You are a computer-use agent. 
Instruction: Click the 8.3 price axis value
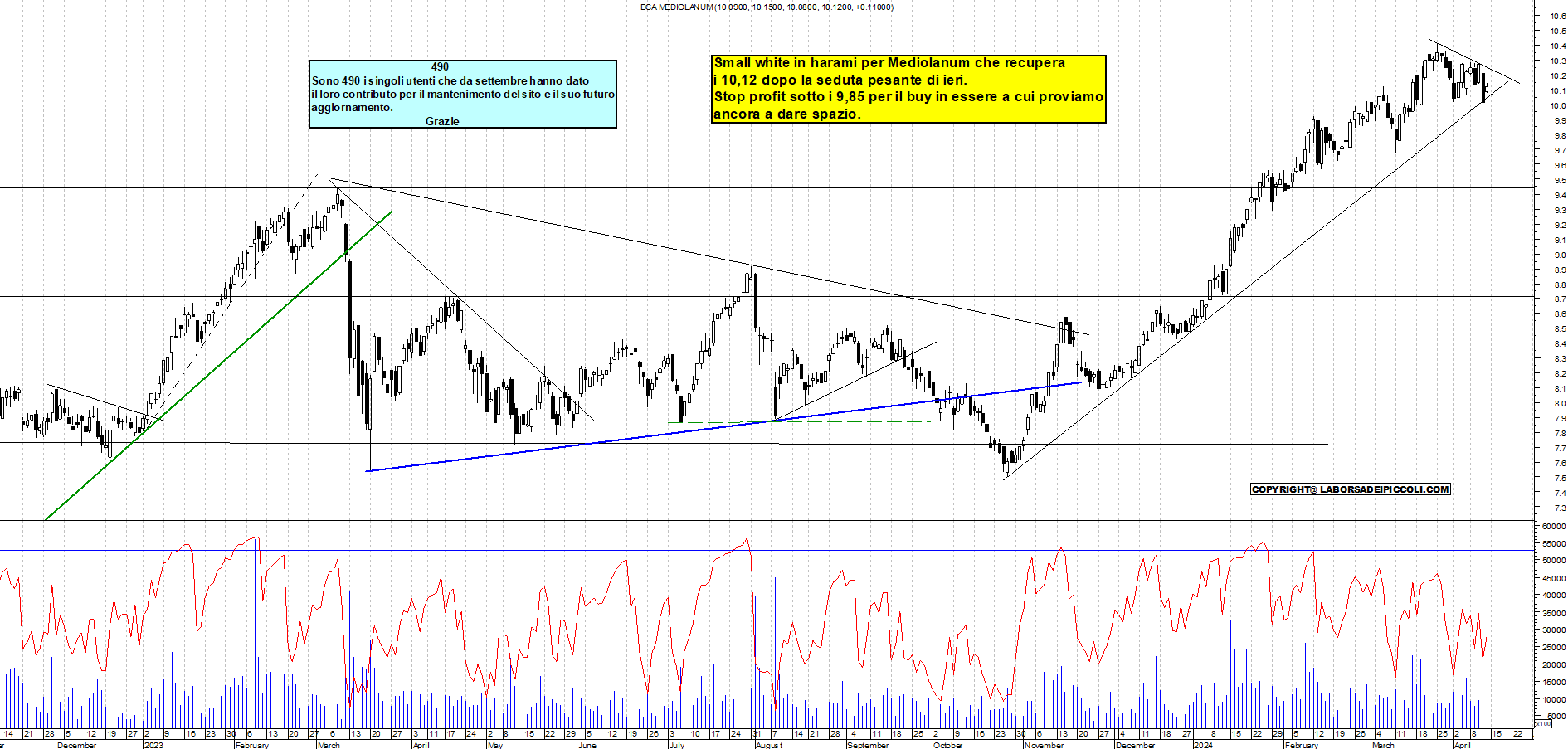point(1560,358)
